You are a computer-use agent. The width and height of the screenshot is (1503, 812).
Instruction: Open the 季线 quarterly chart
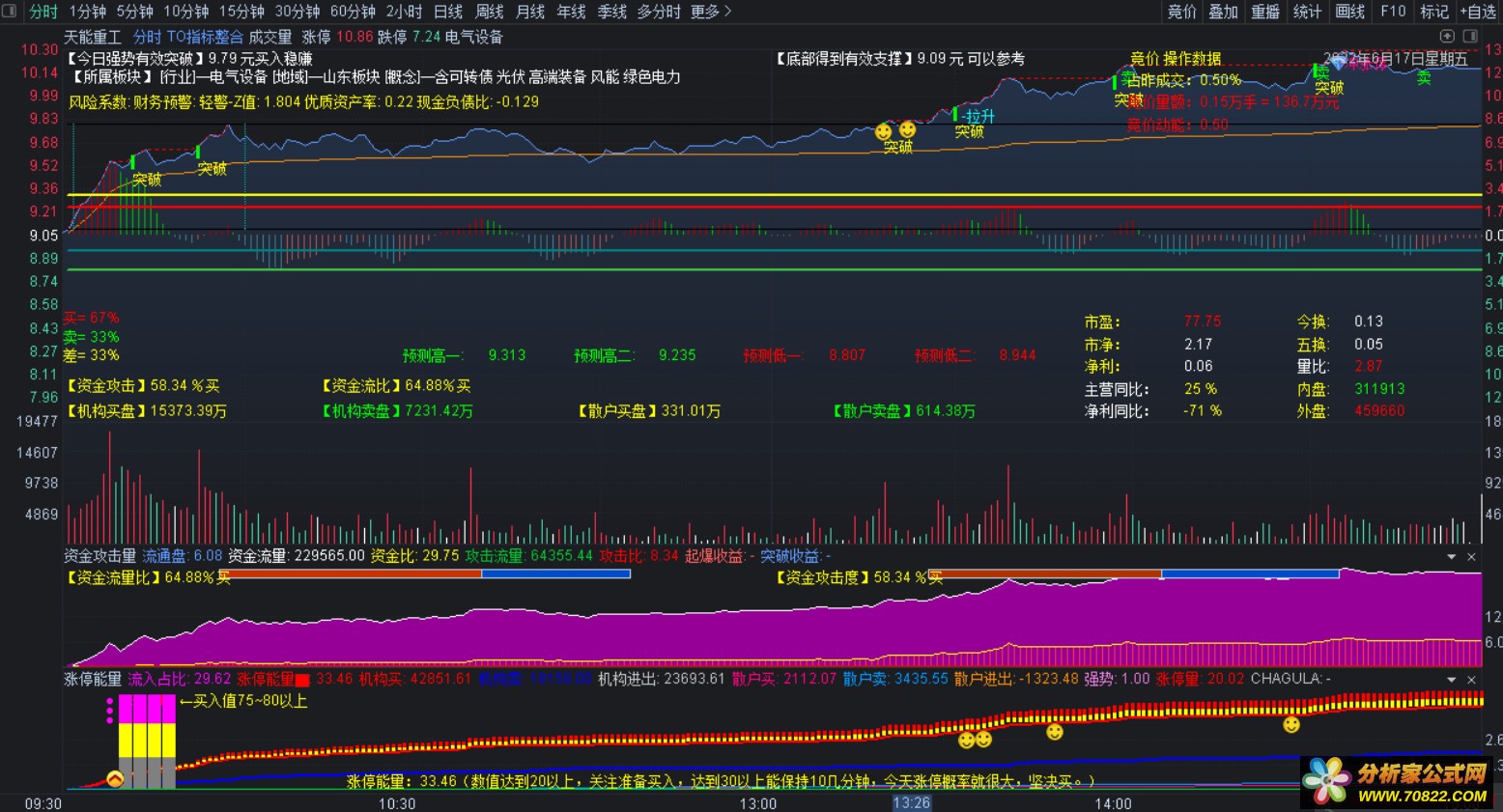[612, 12]
